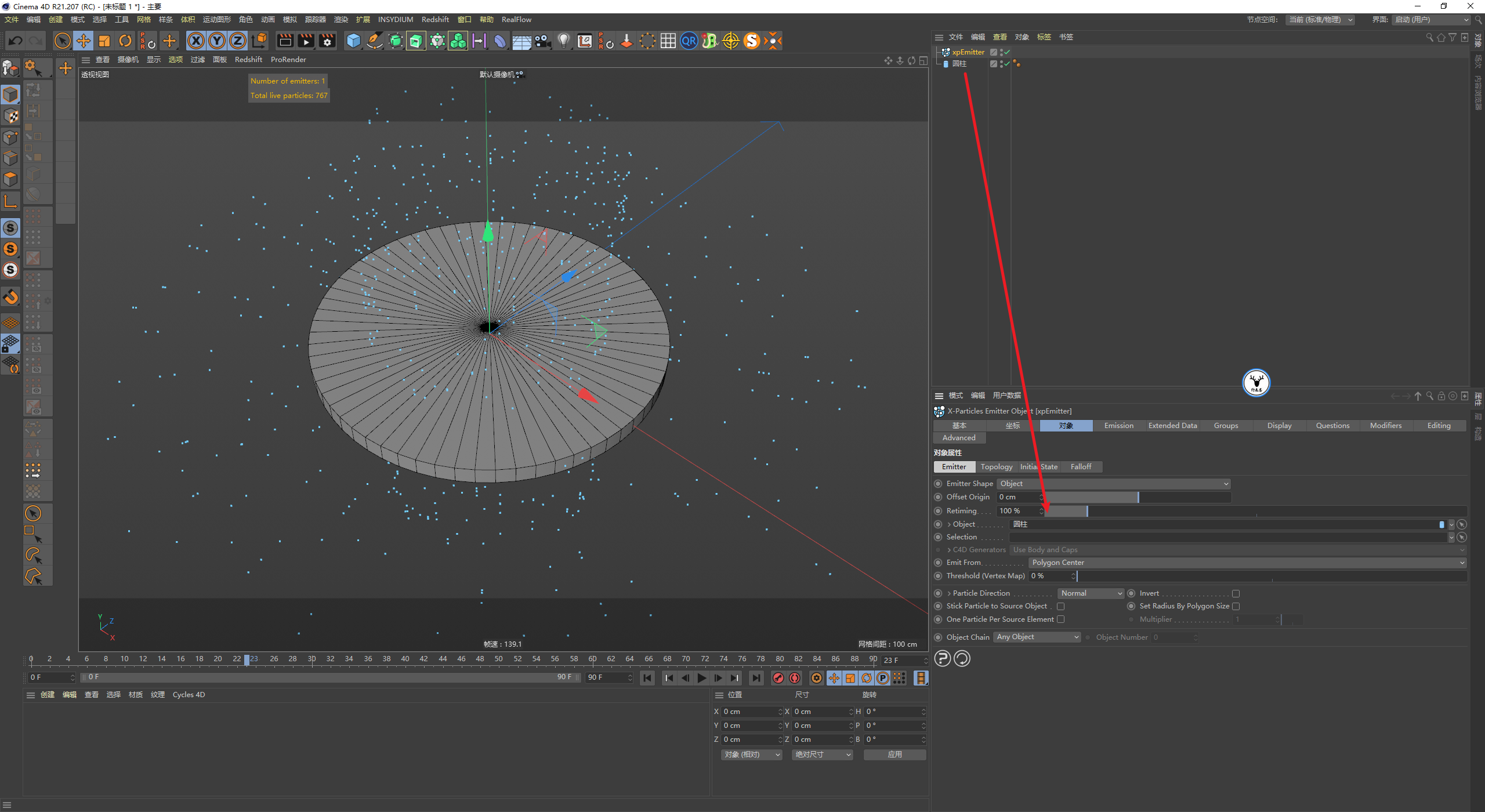
Task: Enable Set Radius By Polygon Size
Action: coord(1236,606)
